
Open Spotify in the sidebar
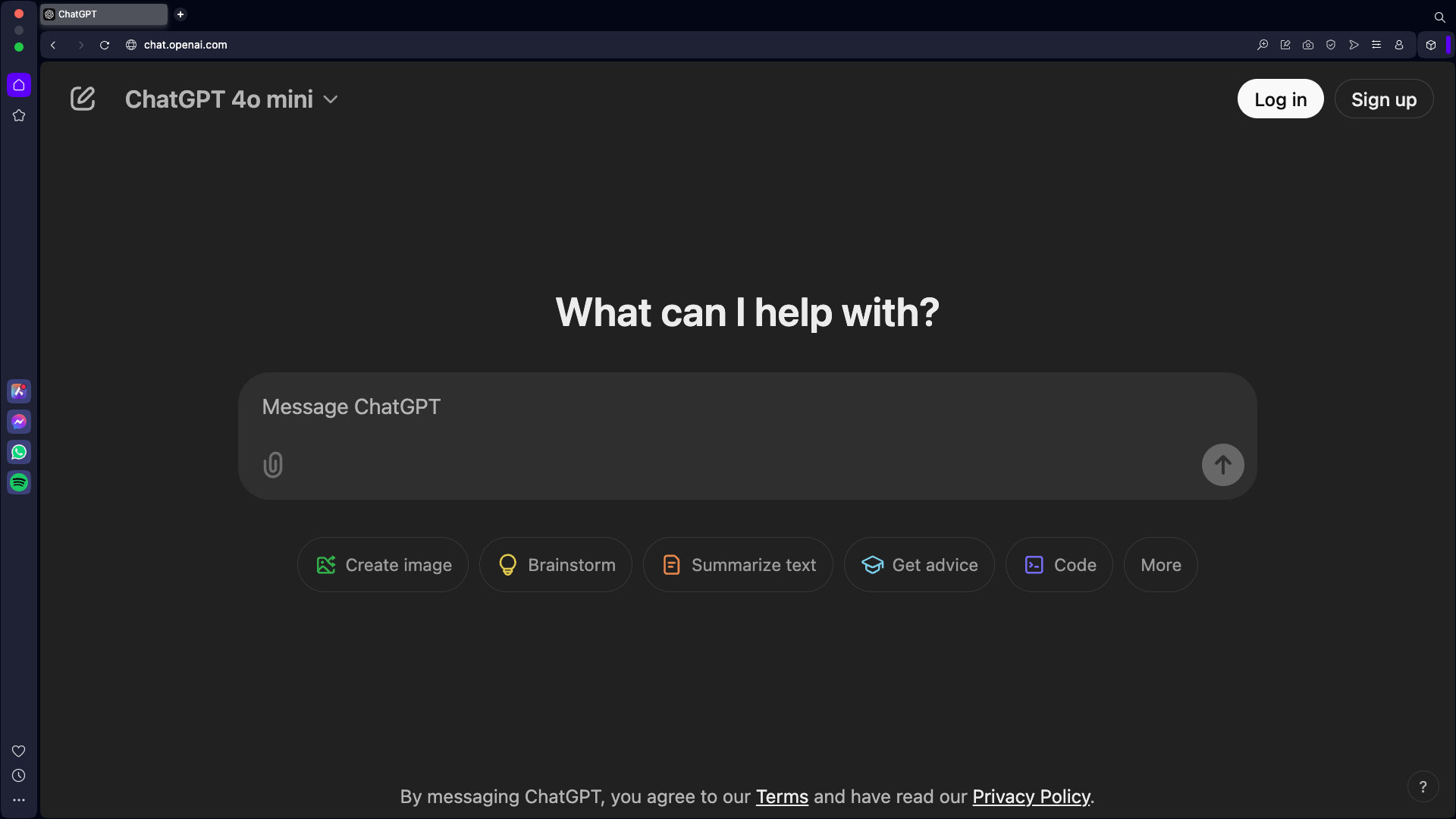19,482
